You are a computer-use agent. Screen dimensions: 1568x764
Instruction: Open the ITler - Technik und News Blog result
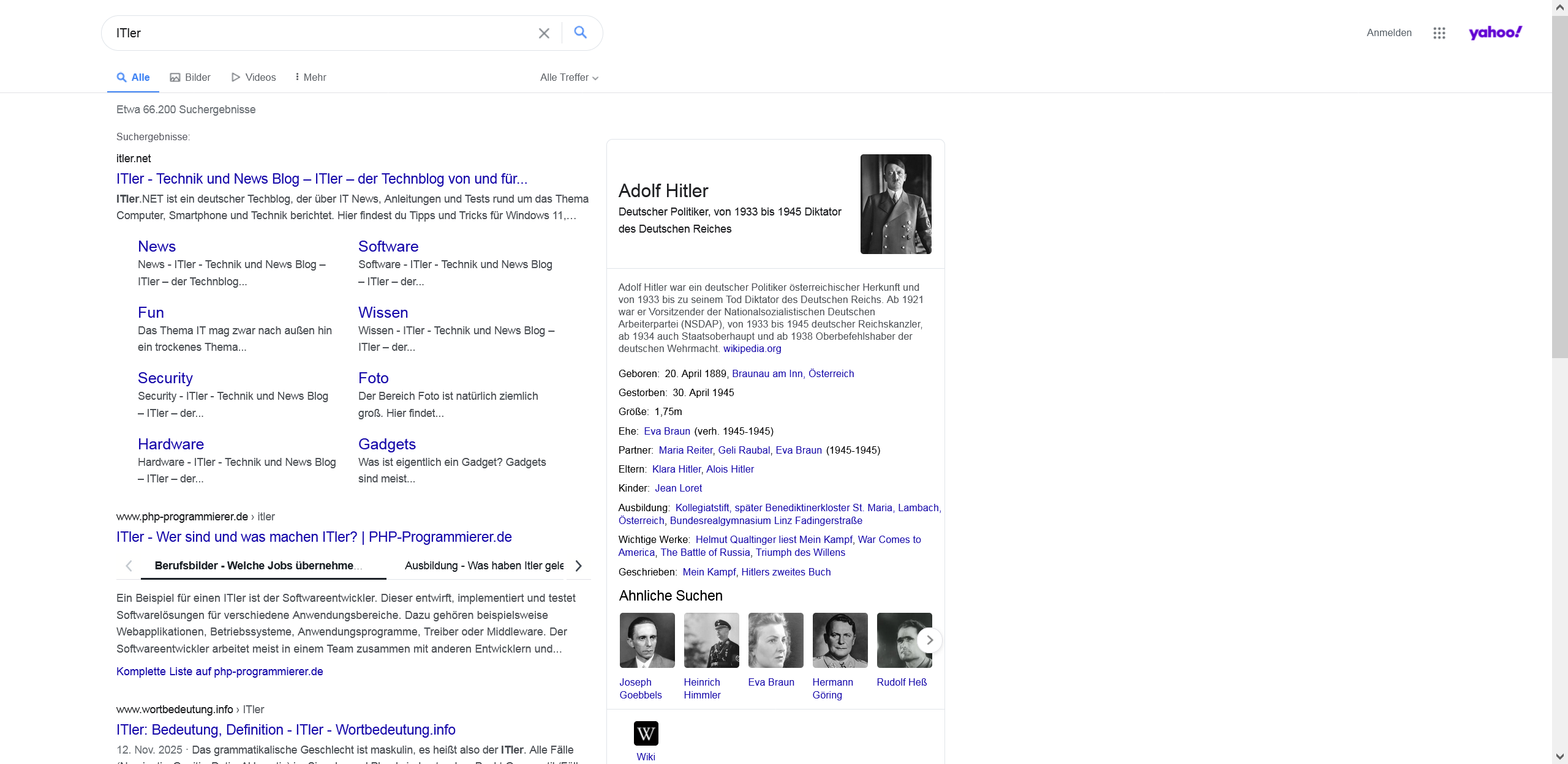(322, 179)
